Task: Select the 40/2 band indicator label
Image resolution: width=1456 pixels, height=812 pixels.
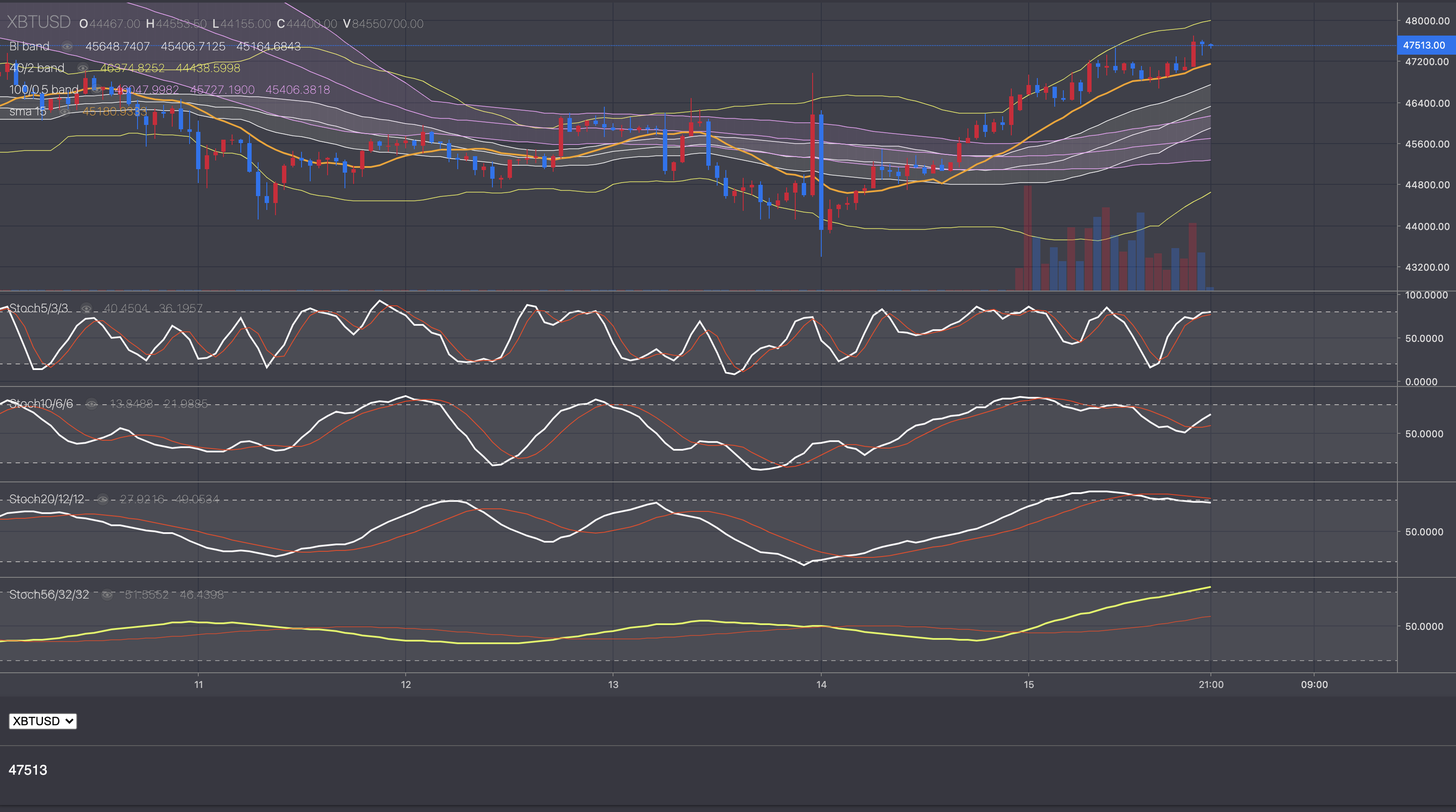Action: 37,69
